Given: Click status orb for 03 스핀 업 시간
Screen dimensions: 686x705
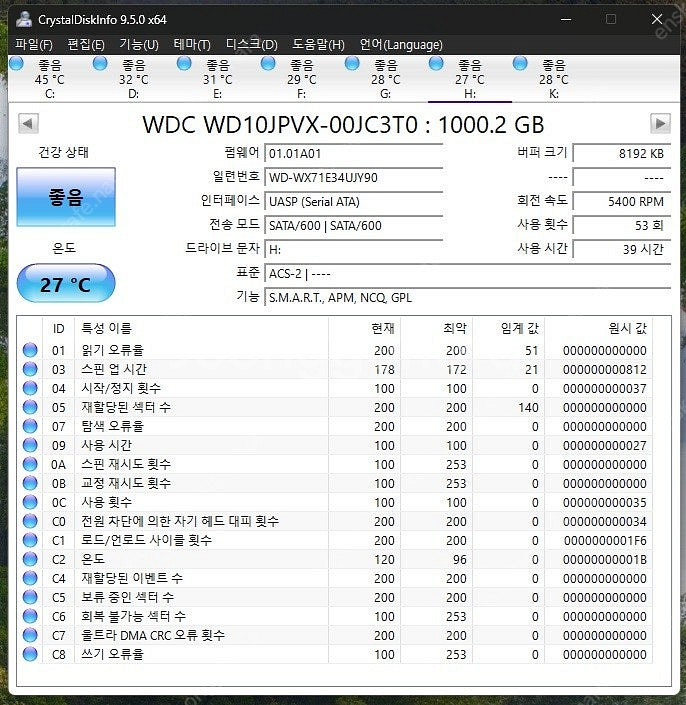Looking at the screenshot, I should (x=30, y=369).
